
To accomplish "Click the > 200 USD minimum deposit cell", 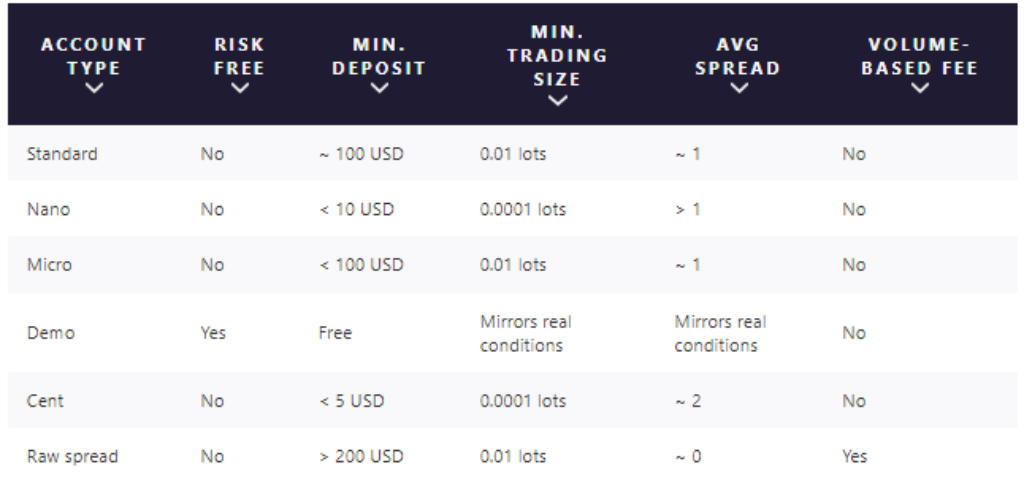I will [x=361, y=456].
